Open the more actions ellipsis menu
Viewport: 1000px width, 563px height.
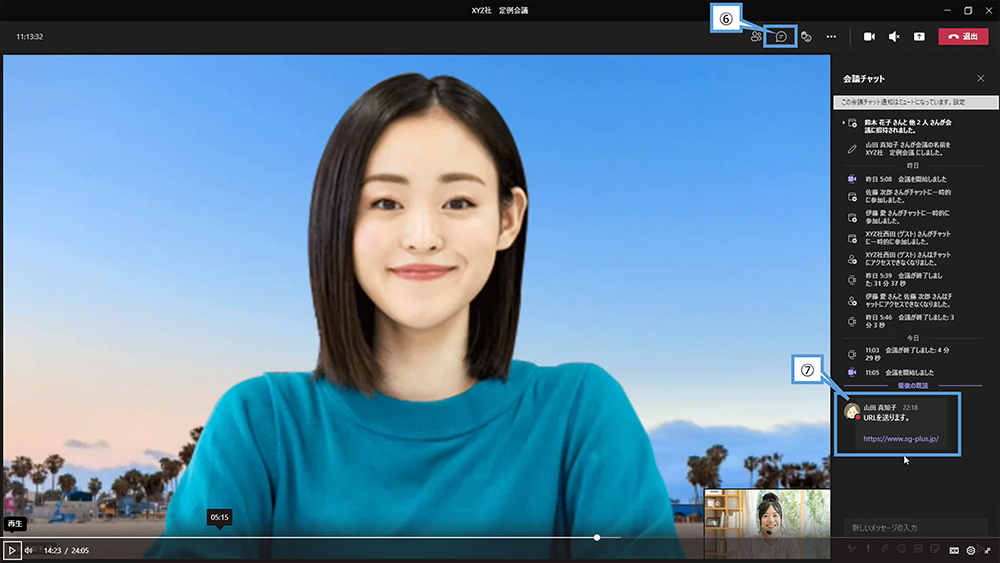pos(831,37)
